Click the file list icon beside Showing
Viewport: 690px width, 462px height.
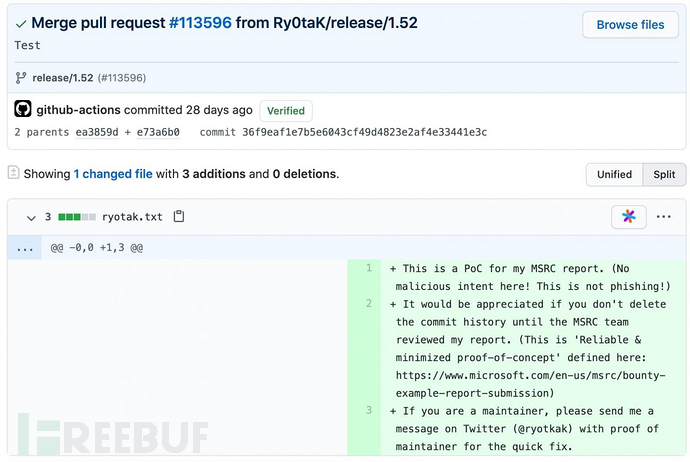click(x=13, y=173)
